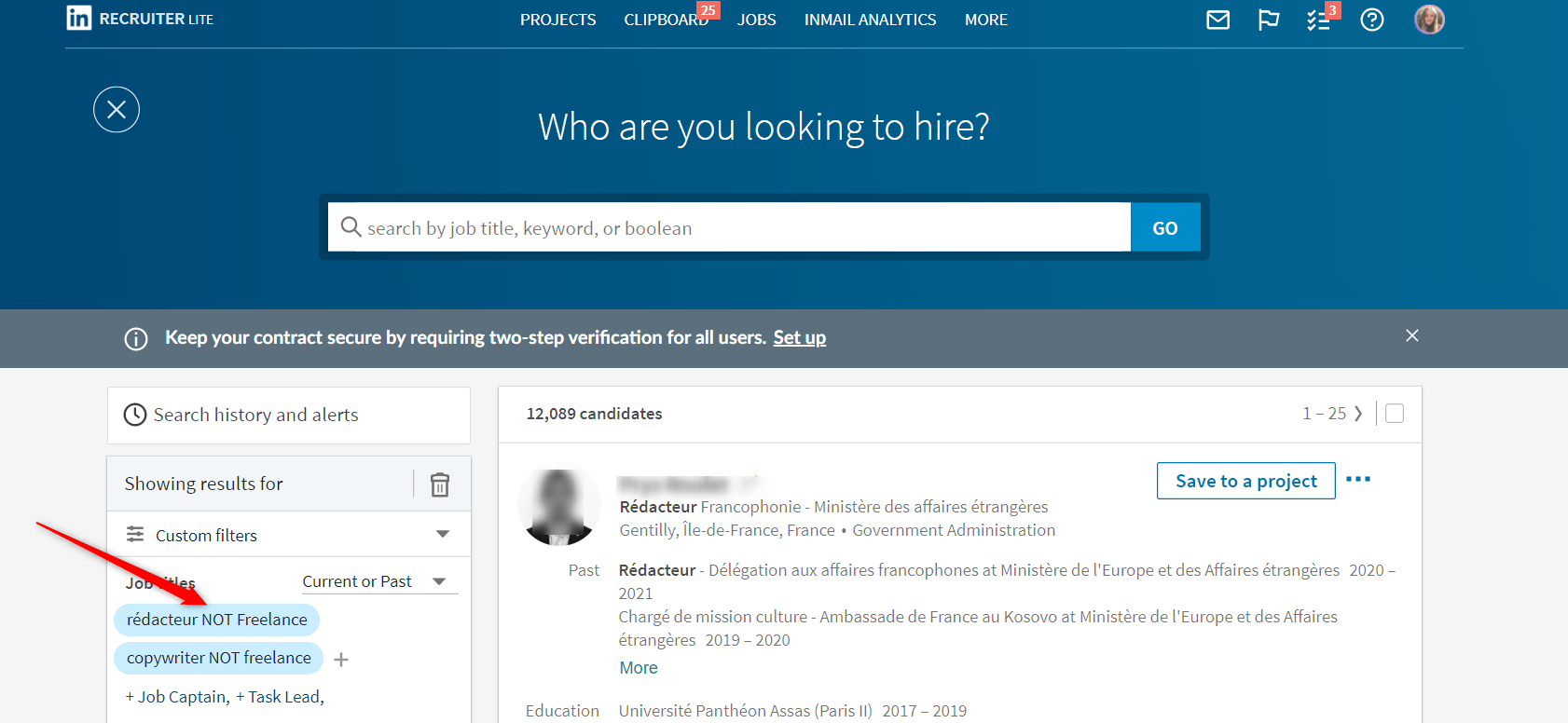Select the copywriter NOT freelance filter pill
Screen dimensions: 1568x723
tap(218, 658)
